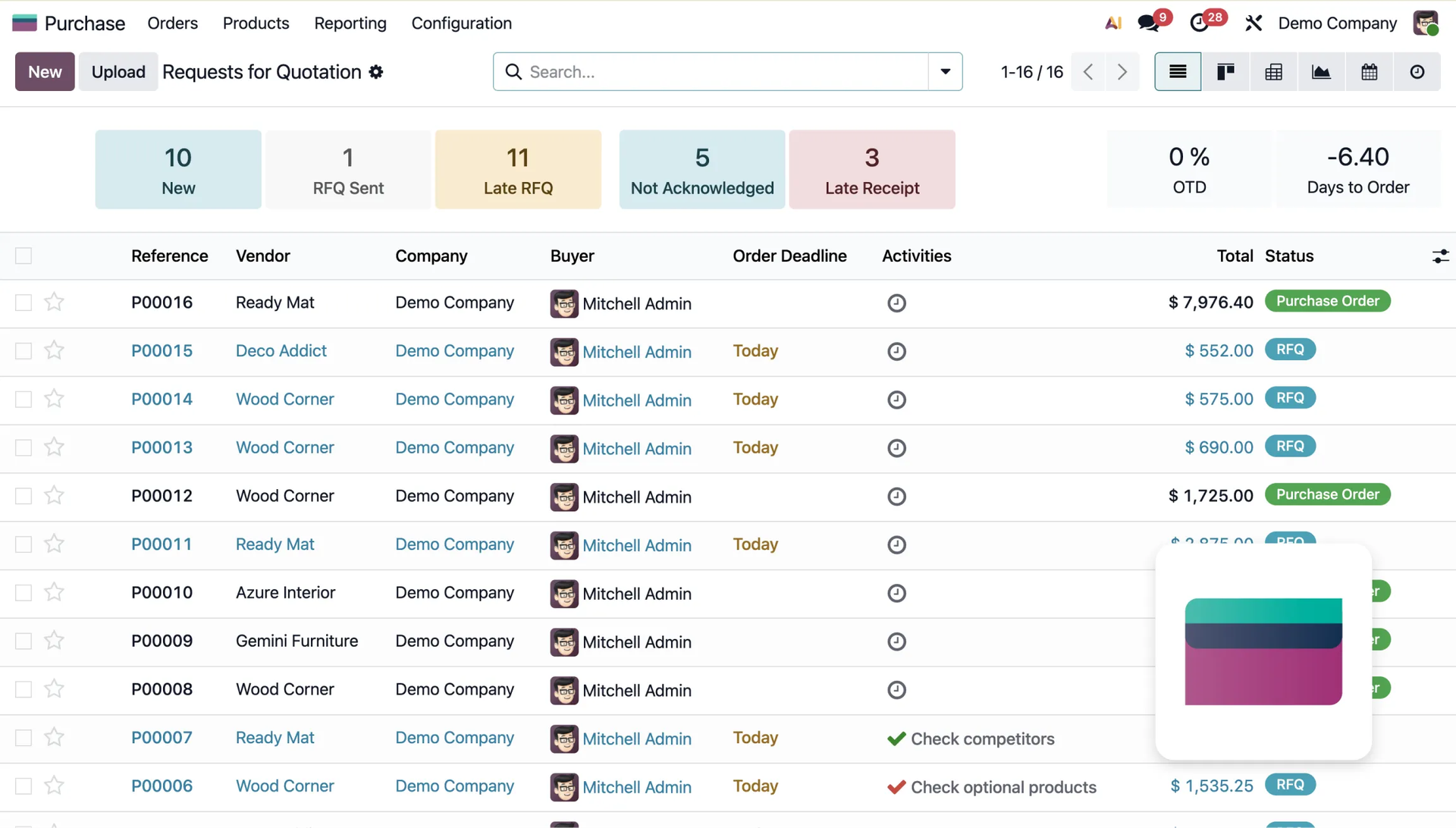Filter by the 5 Not Acknowledged card
Image resolution: width=1456 pixels, height=828 pixels.
(702, 170)
